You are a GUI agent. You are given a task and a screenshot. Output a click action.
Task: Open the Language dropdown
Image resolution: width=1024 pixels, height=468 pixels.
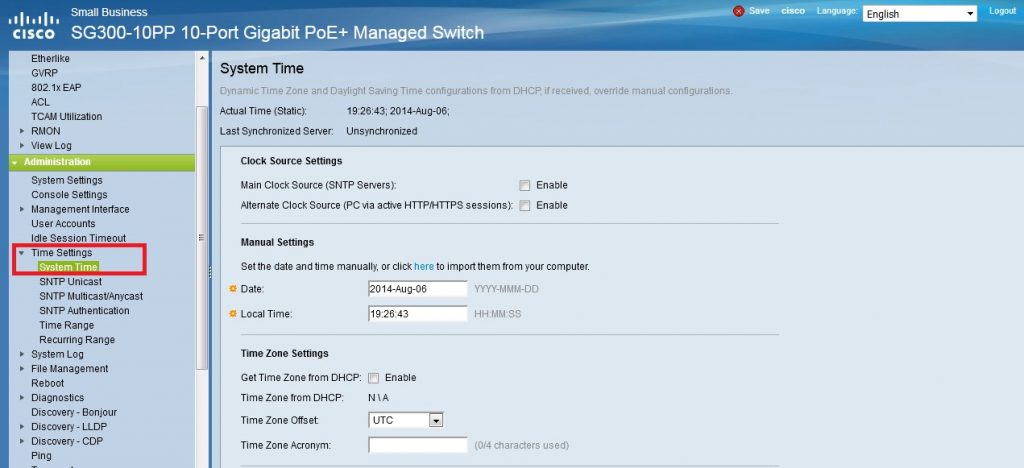pyautogui.click(x=920, y=14)
